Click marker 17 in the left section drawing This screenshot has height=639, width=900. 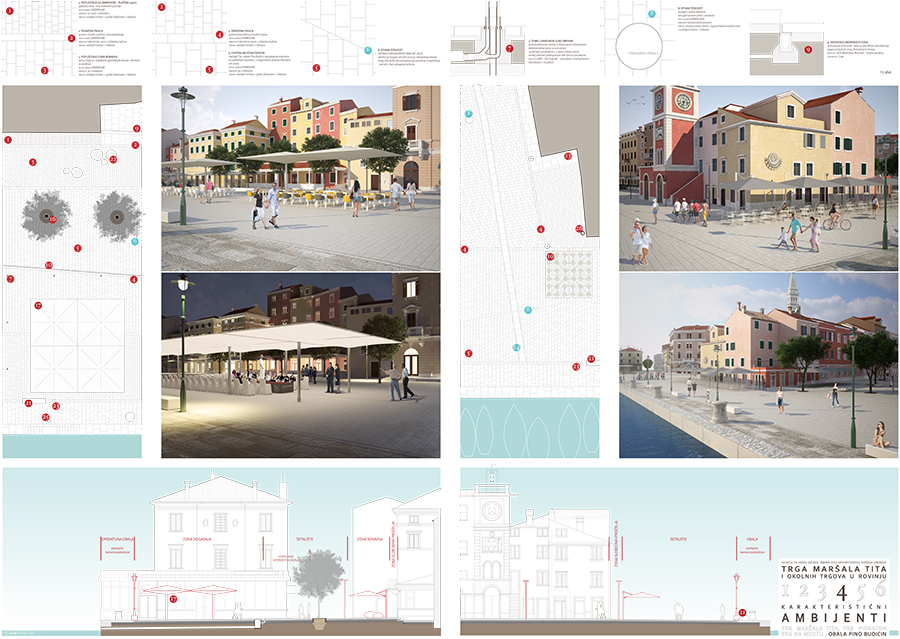(173, 599)
